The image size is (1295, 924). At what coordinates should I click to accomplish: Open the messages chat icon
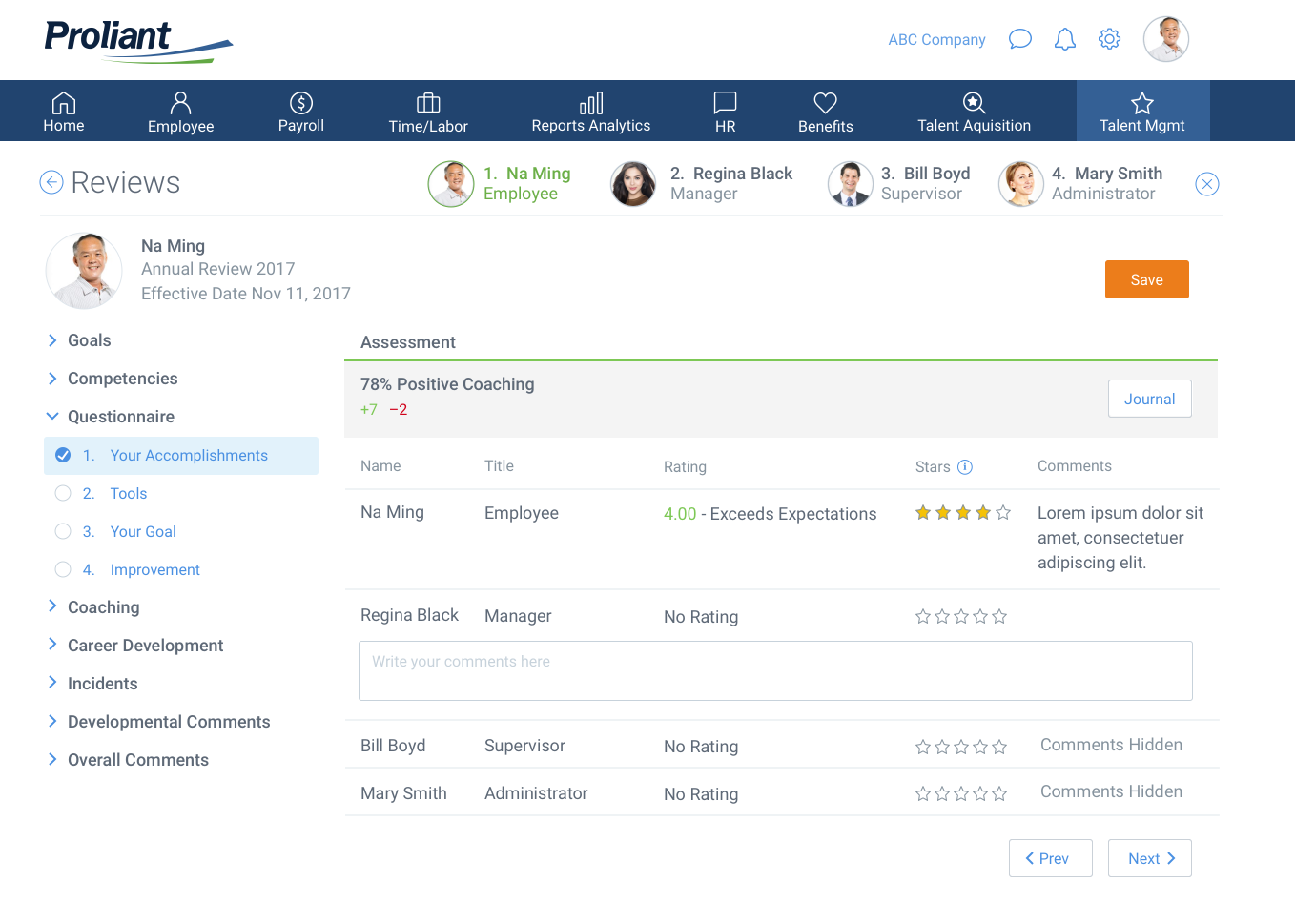coord(1019,39)
